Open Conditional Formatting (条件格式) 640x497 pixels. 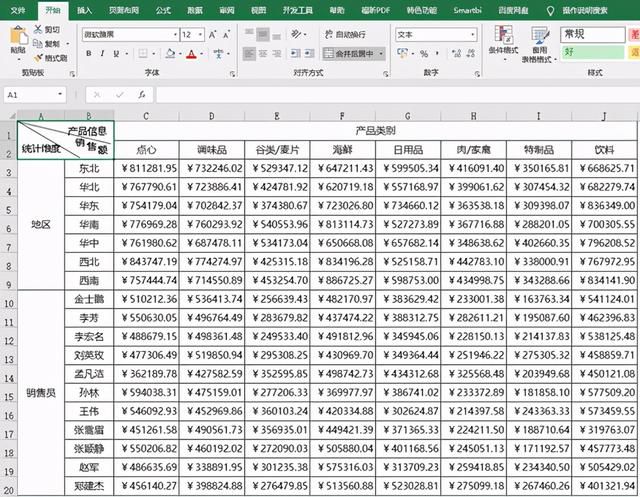(503, 44)
